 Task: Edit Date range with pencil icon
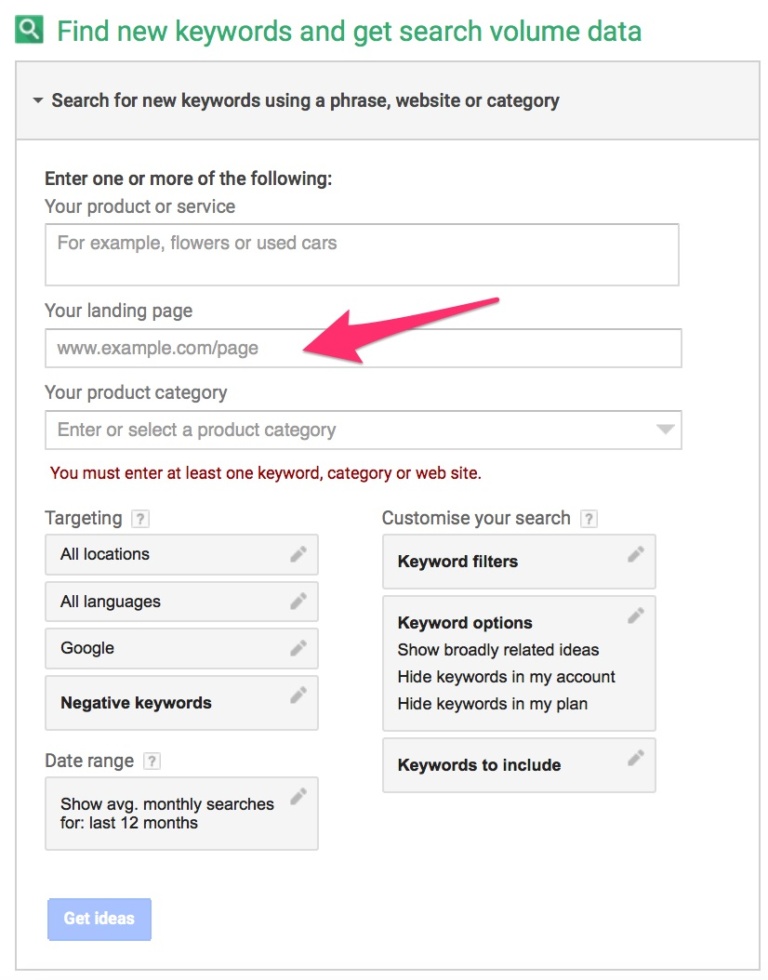pyautogui.click(x=298, y=797)
